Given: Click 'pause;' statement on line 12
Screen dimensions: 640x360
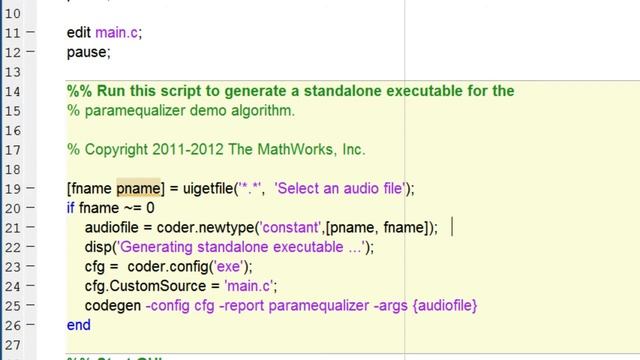Looking at the screenshot, I should coord(89,53).
